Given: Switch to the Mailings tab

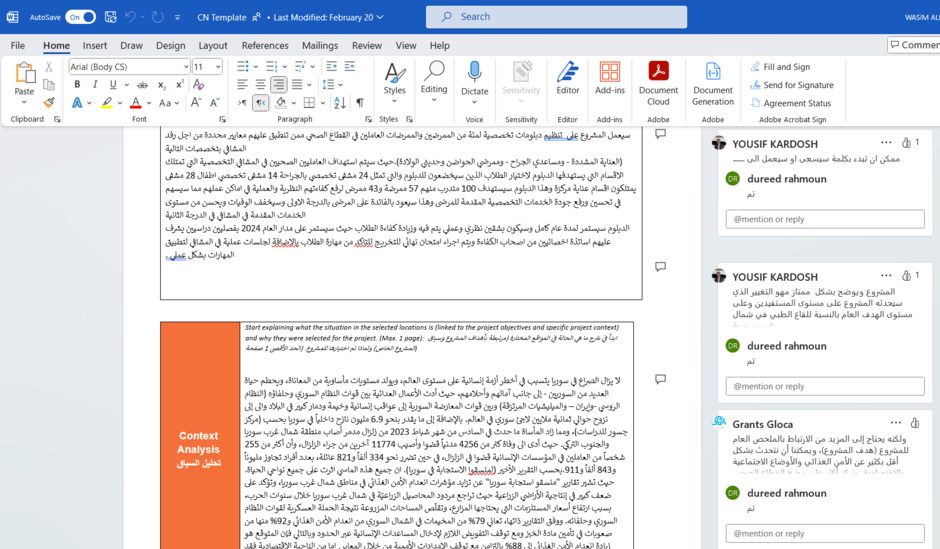Looking at the screenshot, I should 320,46.
